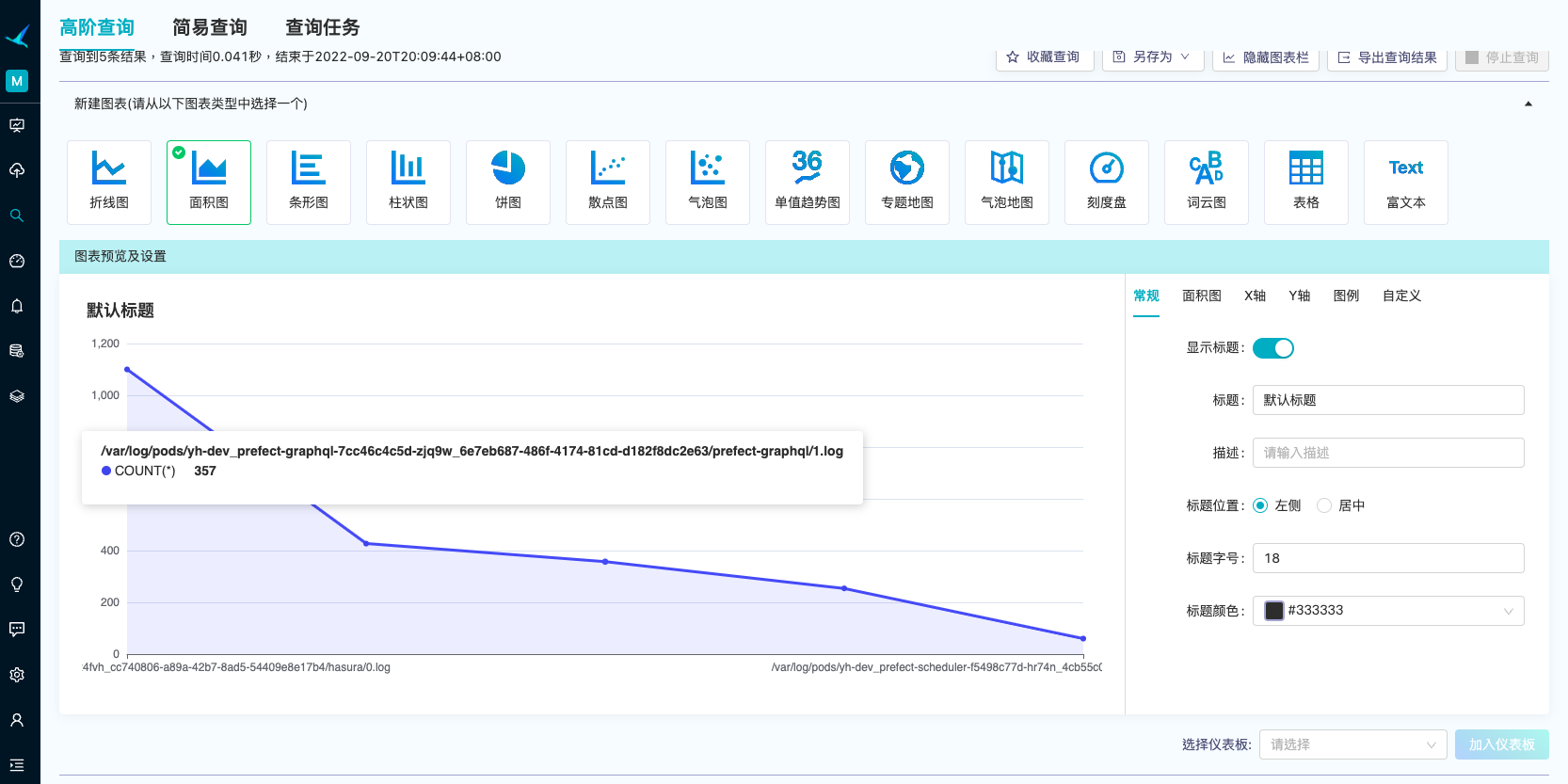Image resolution: width=1568 pixels, height=784 pixels.
Task: Click the teal M badge in sidebar
Action: (17, 81)
